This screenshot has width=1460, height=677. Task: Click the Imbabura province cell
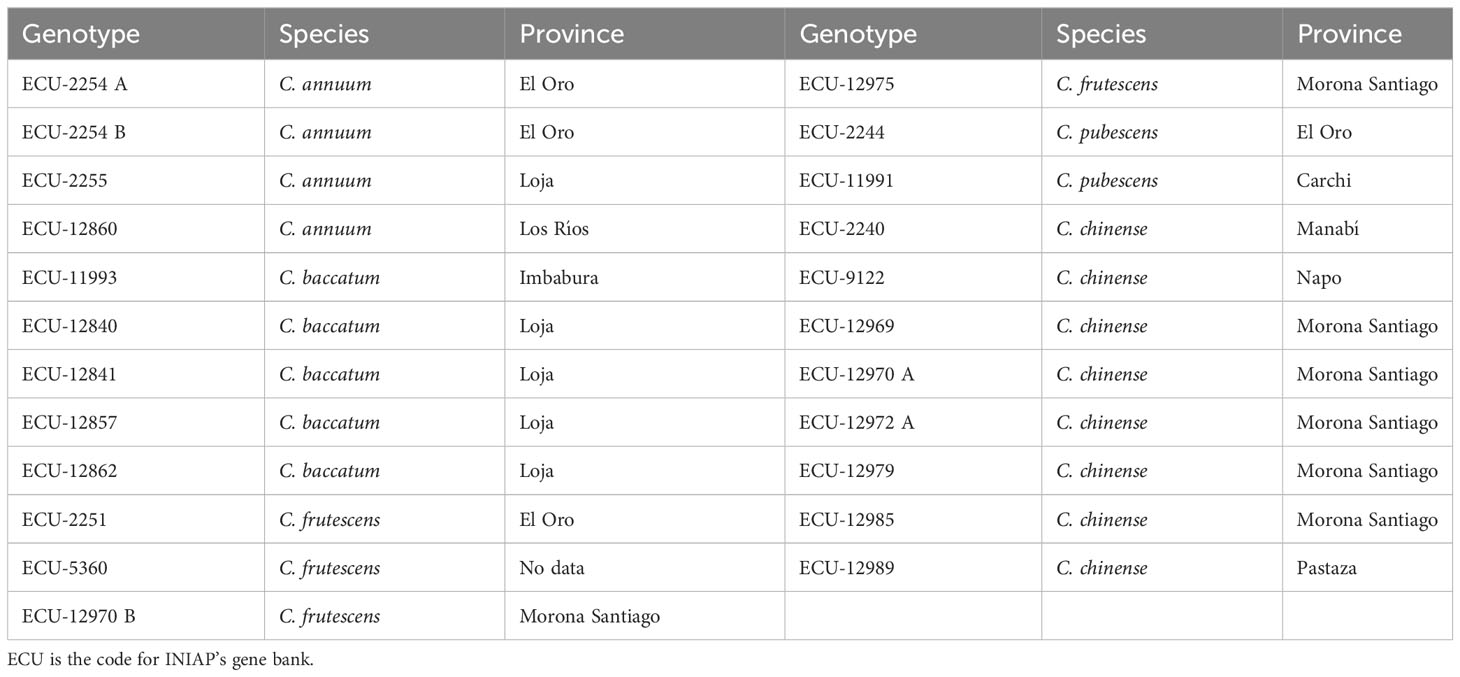(645, 278)
